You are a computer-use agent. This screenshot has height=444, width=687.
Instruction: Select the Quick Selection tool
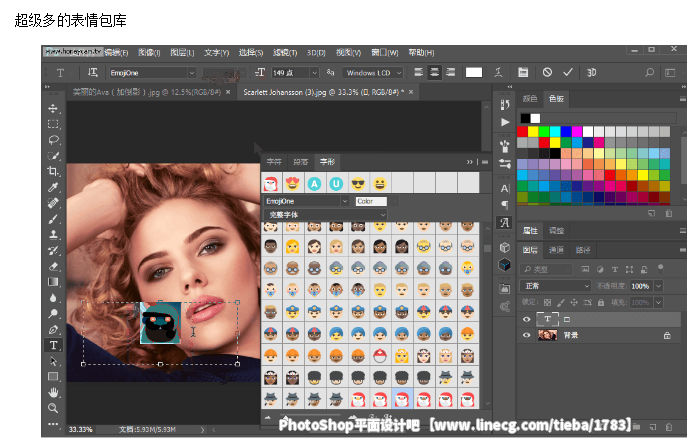point(53,156)
